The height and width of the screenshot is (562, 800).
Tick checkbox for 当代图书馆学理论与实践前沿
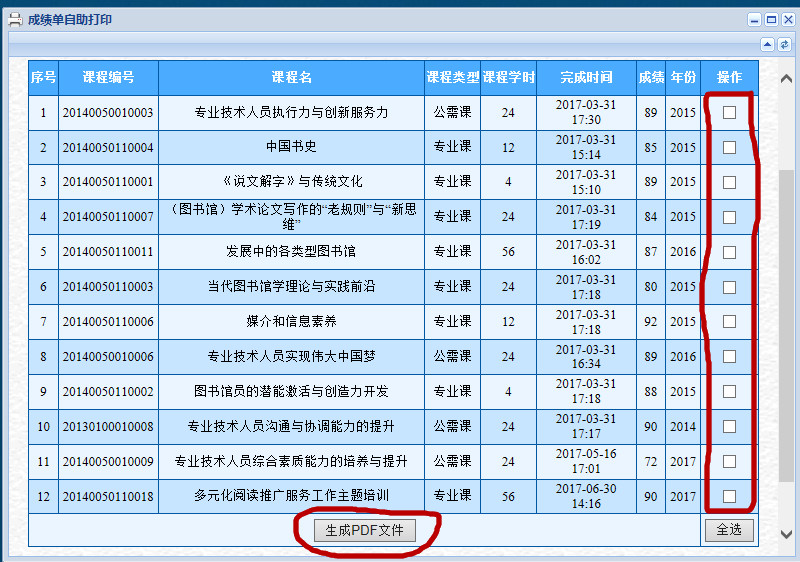pos(730,287)
